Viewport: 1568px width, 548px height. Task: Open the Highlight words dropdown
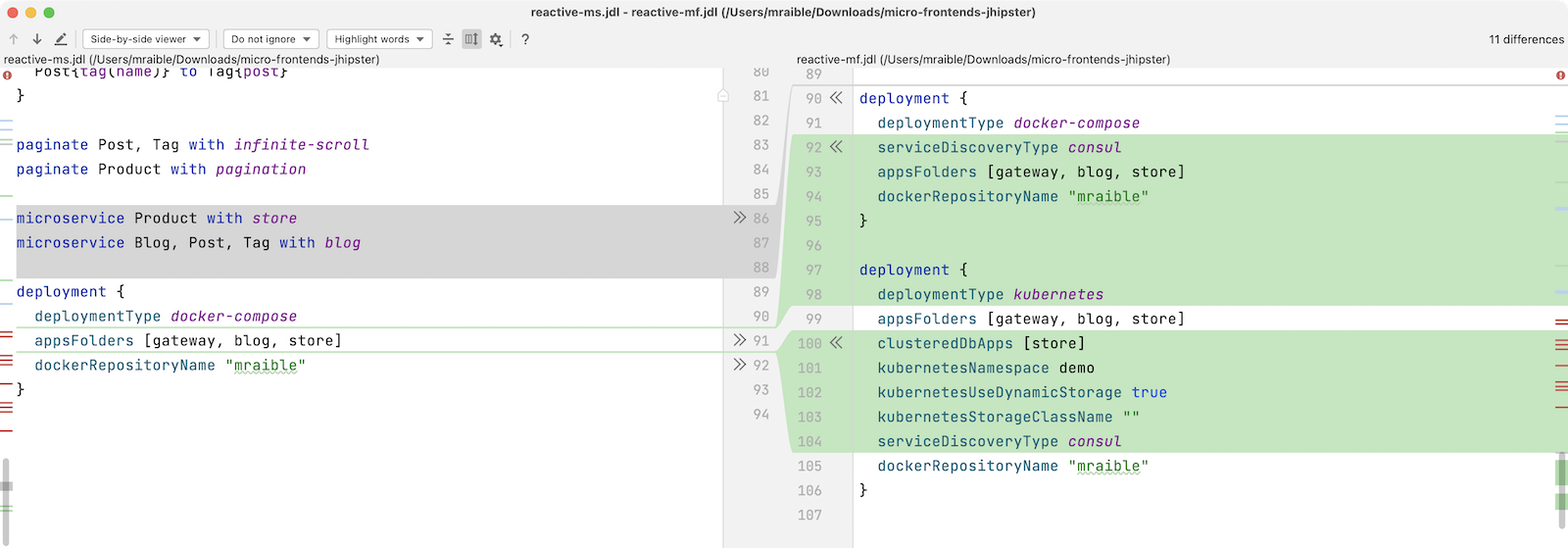(378, 39)
